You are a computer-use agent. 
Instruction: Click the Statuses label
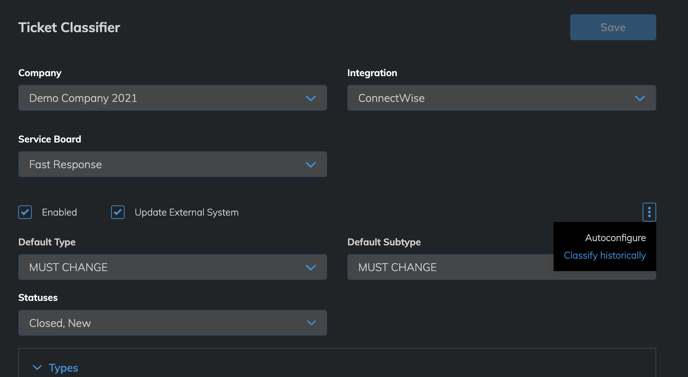coord(38,298)
